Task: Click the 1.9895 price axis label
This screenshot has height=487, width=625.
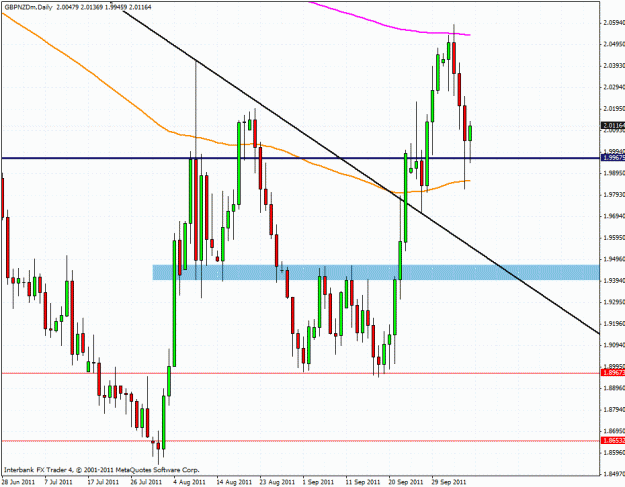Action: (613, 173)
